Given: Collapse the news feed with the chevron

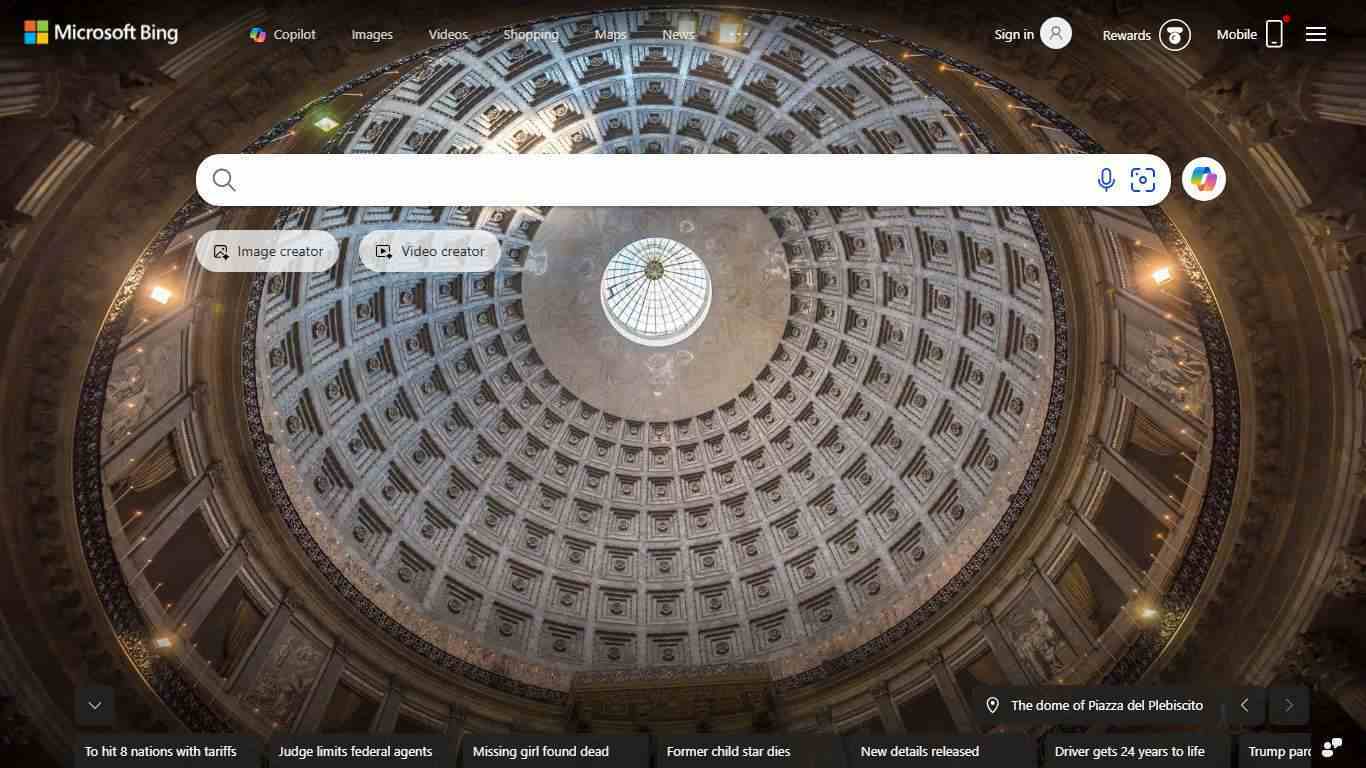Looking at the screenshot, I should click(95, 705).
